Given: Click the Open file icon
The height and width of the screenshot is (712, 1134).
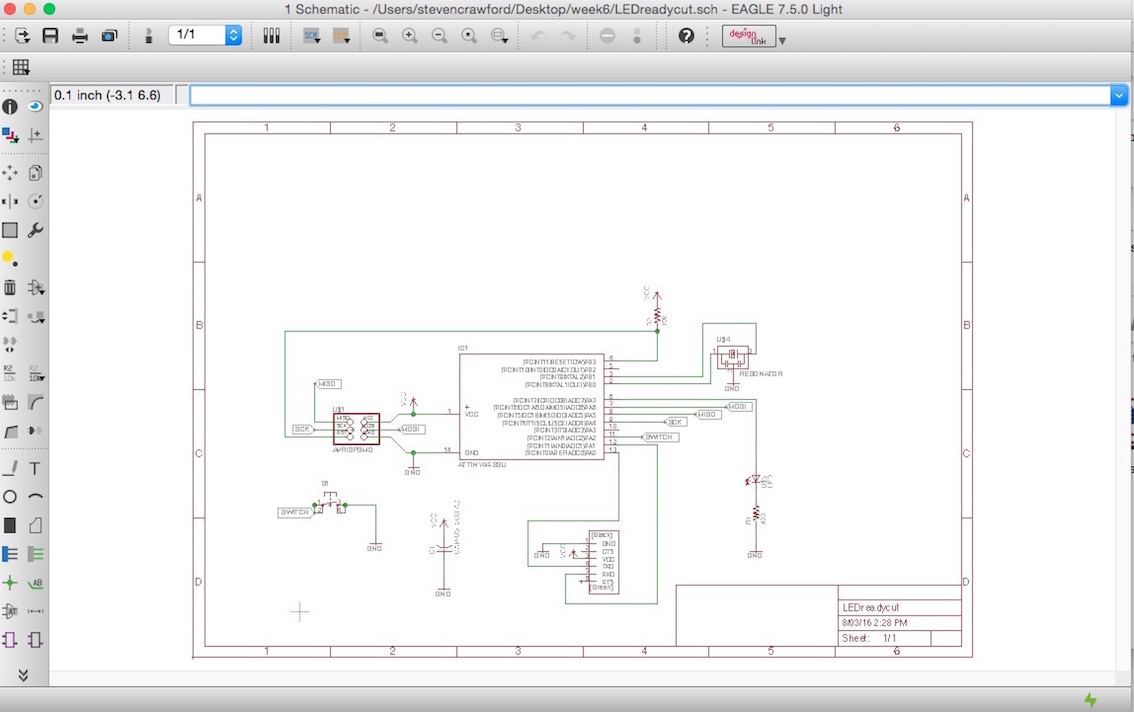Looking at the screenshot, I should 22,35.
